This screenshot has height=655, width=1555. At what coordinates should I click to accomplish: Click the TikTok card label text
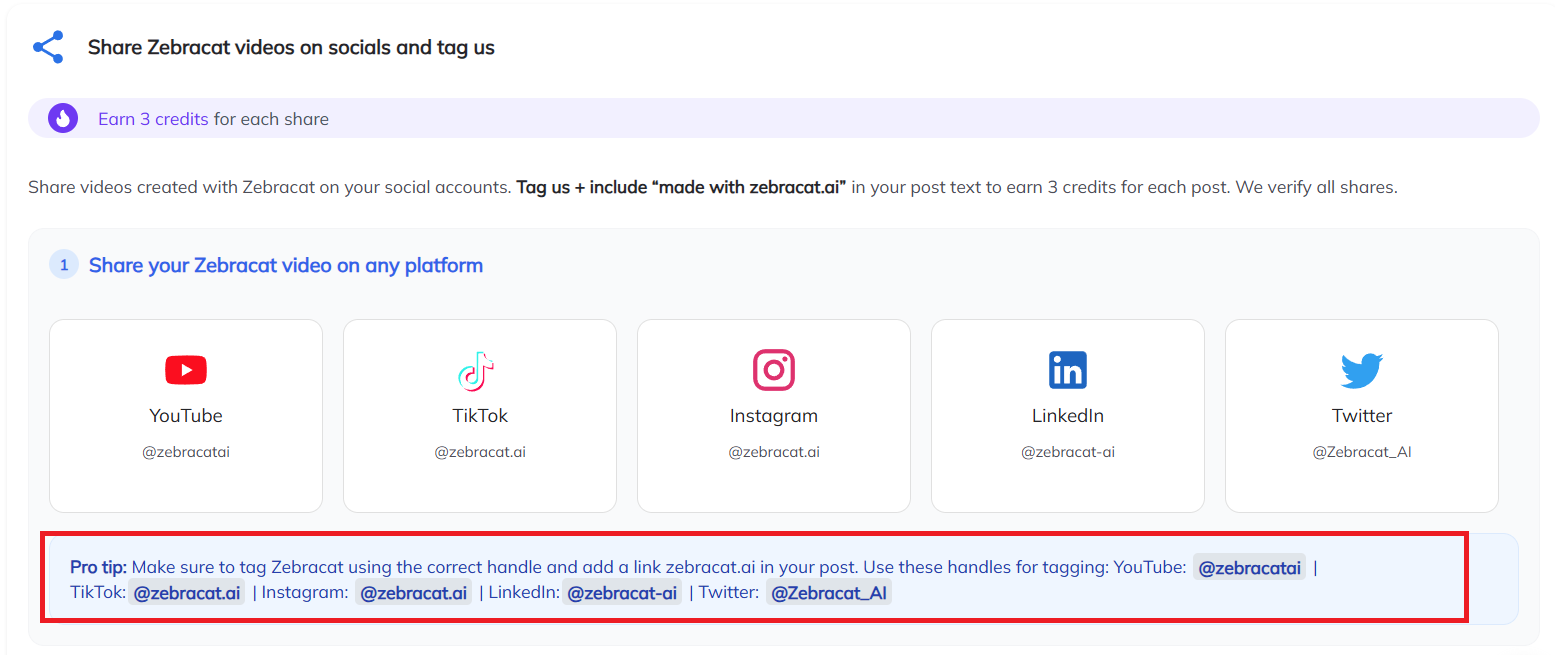coord(480,416)
